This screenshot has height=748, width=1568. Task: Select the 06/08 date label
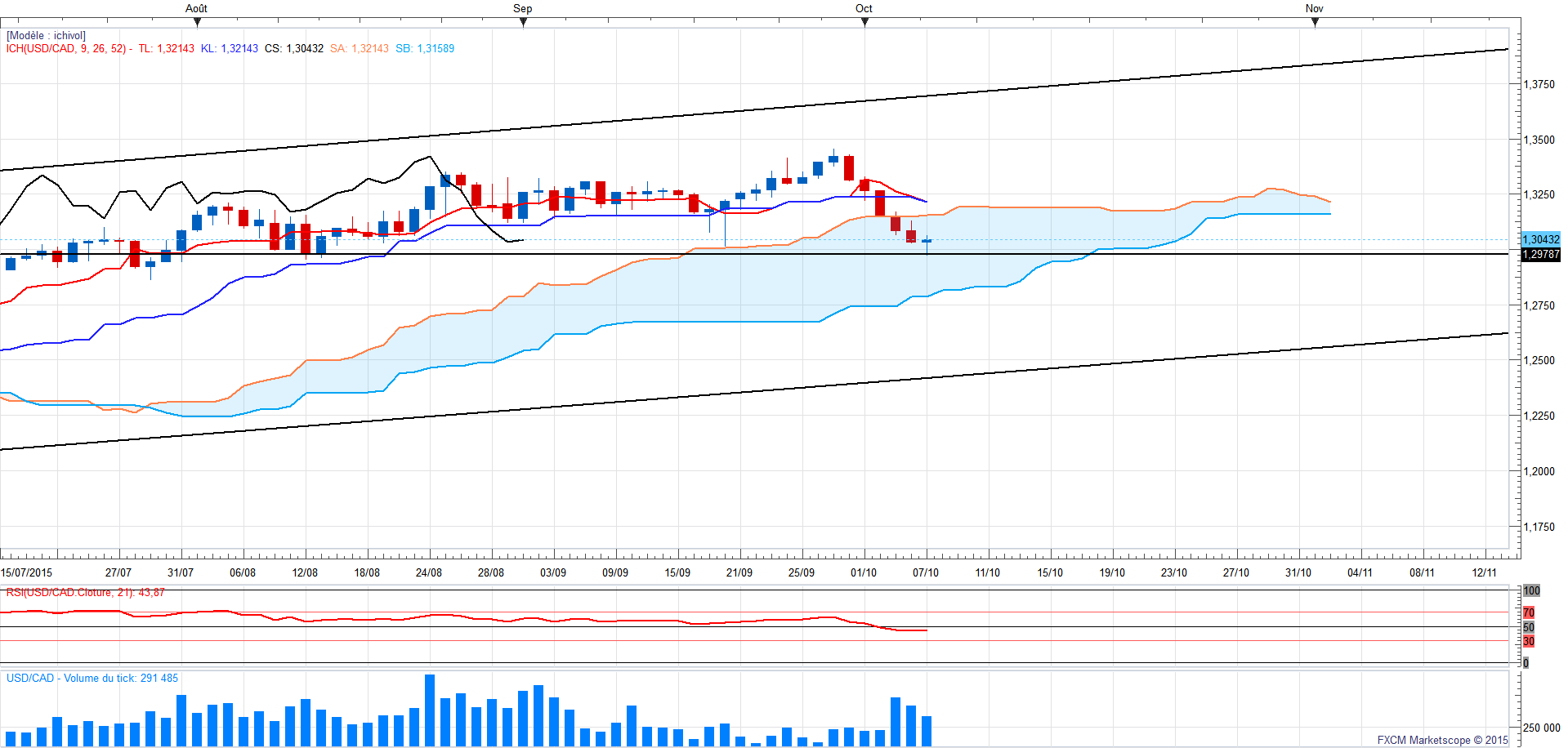[243, 572]
